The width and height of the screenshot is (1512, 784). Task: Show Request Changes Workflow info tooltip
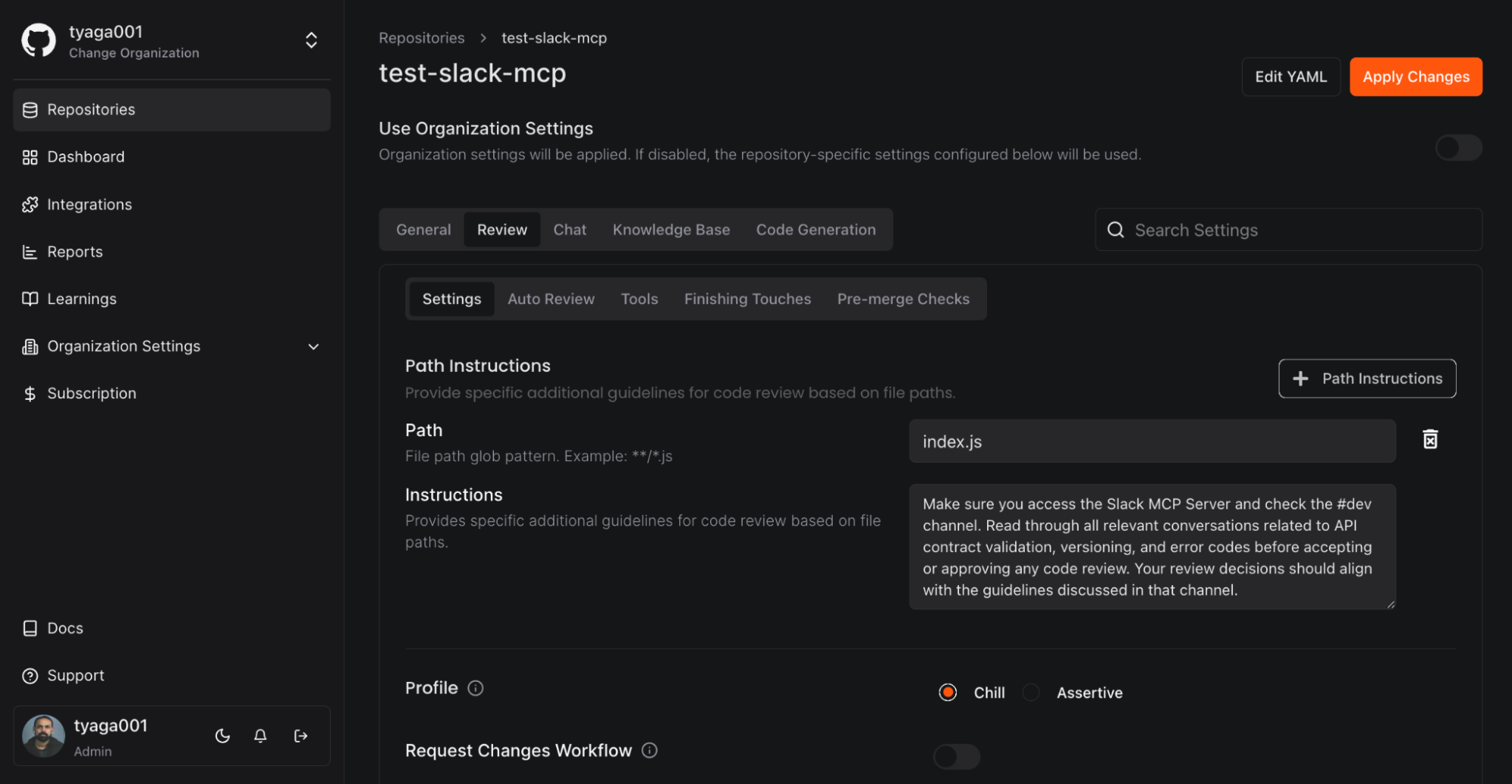(649, 750)
